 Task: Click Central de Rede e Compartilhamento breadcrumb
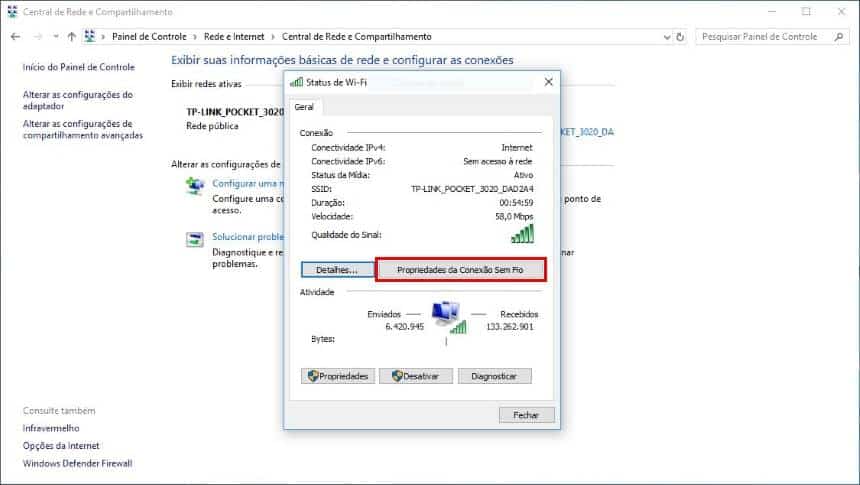point(357,37)
